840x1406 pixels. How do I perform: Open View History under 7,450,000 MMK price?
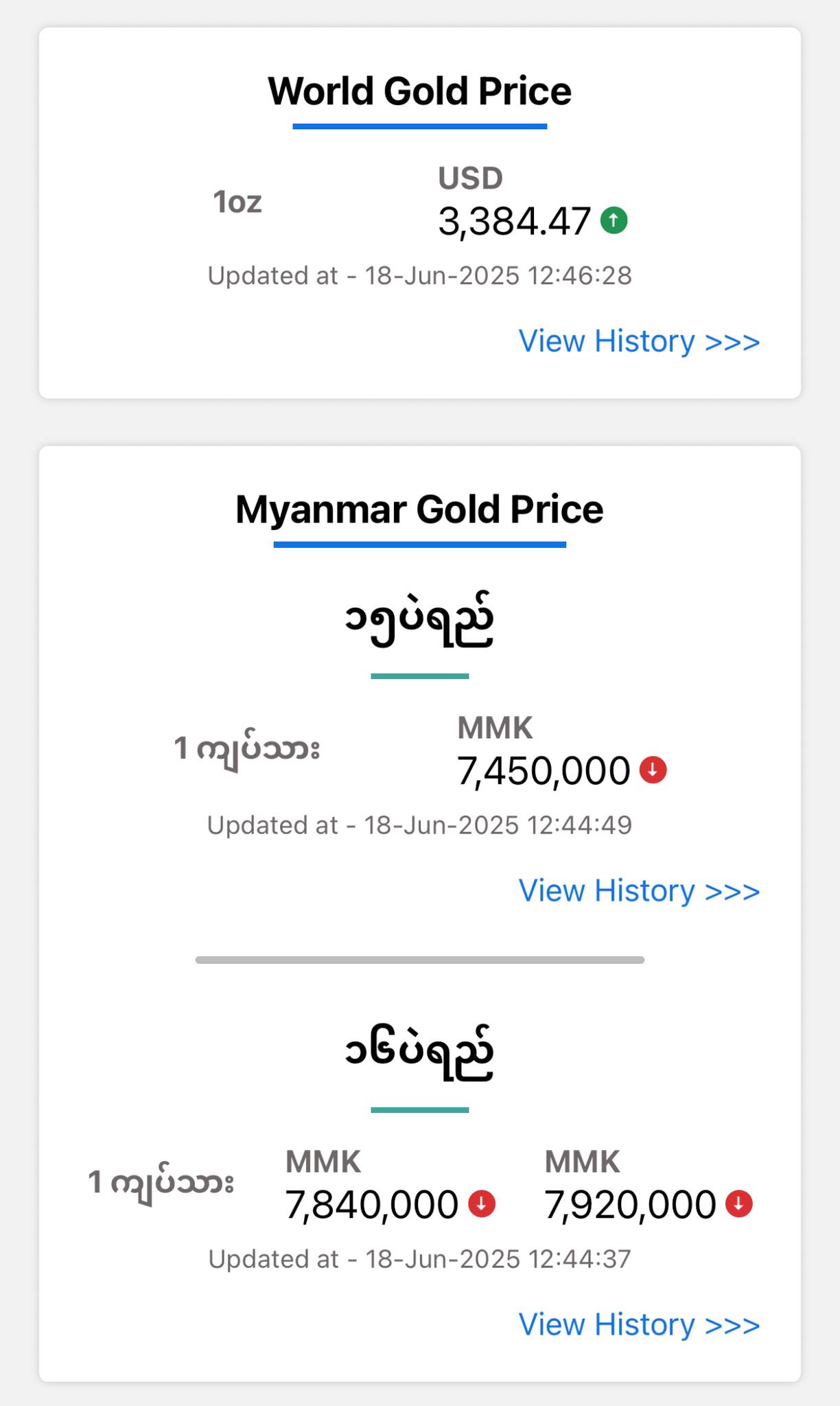(x=639, y=890)
